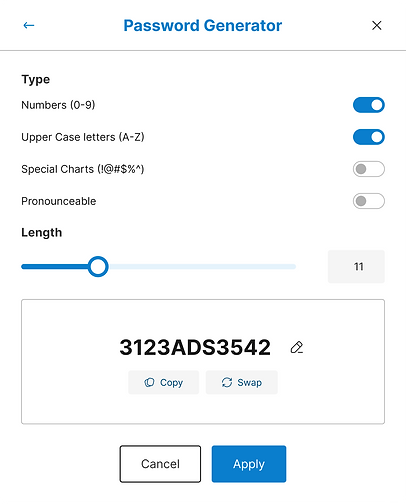Click the filled blue slider track
Image resolution: width=406 pixels, height=504 pixels.
point(55,267)
